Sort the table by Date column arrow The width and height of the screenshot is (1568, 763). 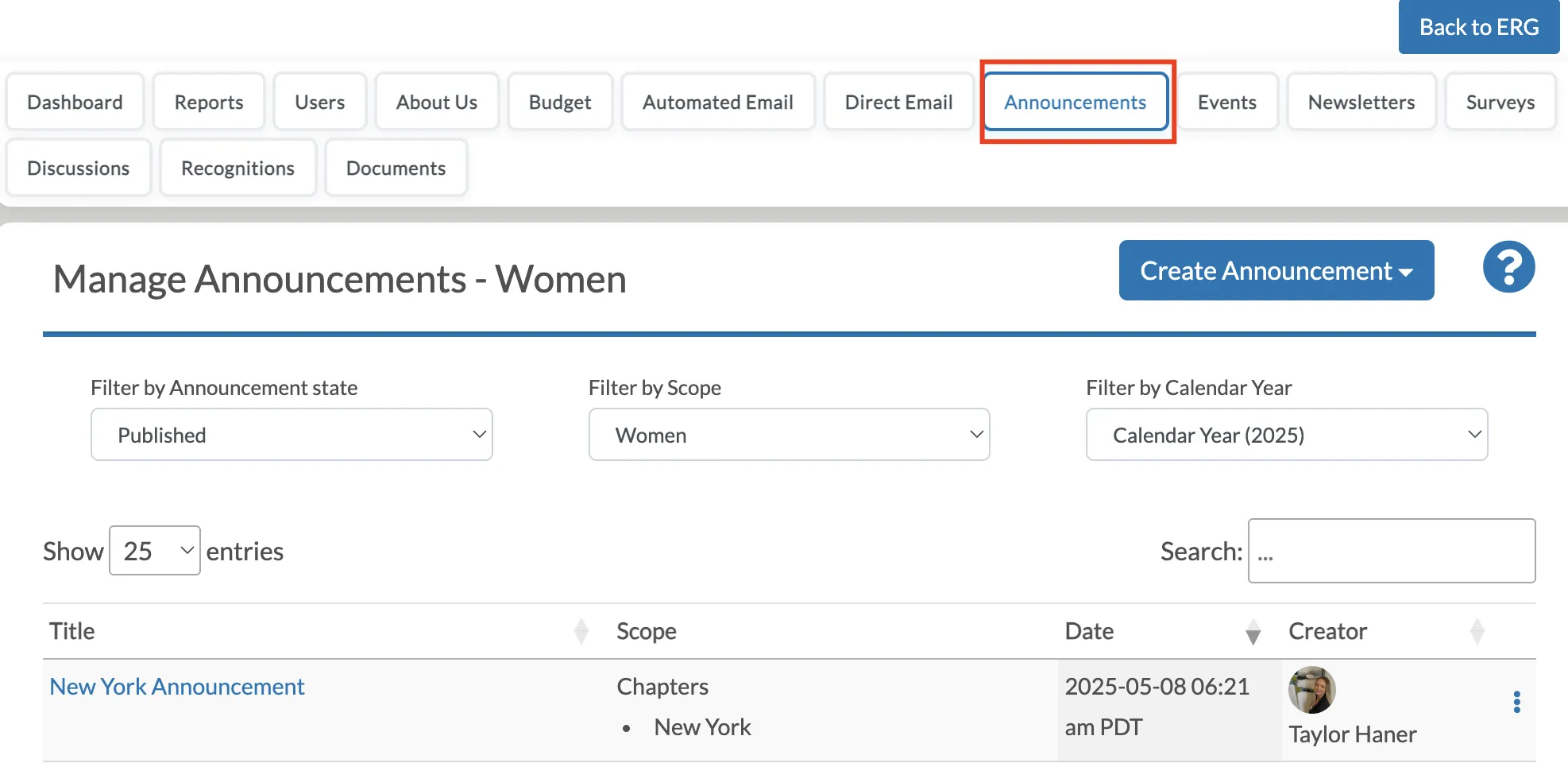click(x=1253, y=631)
